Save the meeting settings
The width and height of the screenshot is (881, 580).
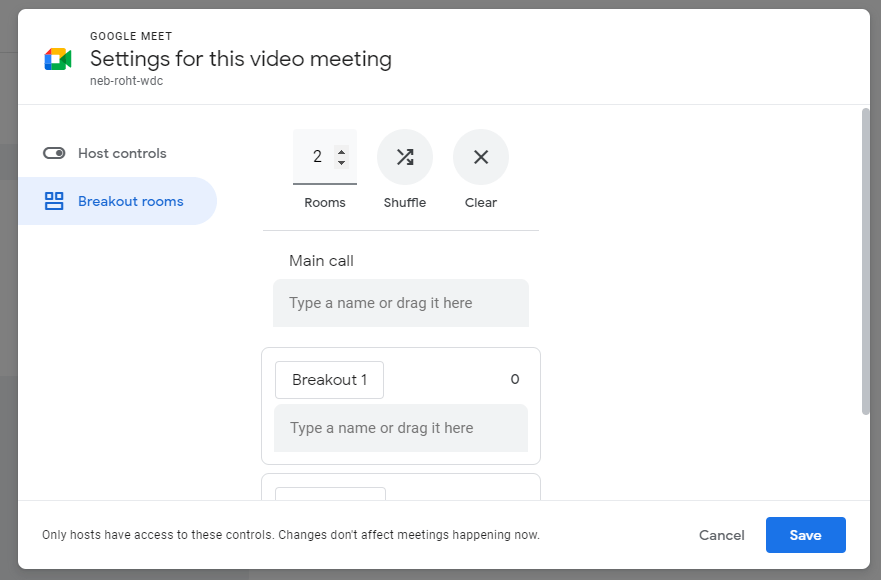point(805,535)
